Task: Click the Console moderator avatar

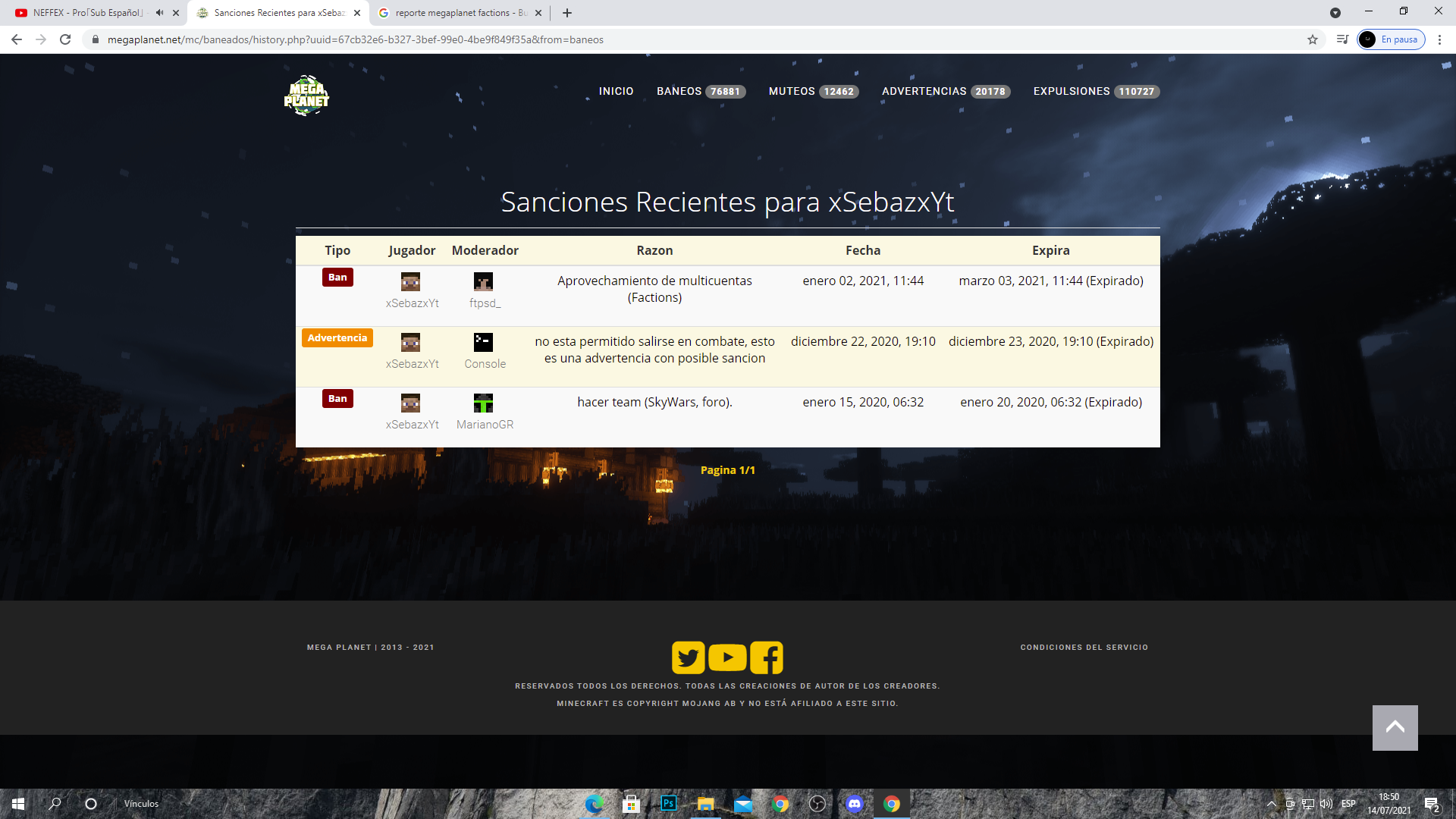Action: [483, 343]
